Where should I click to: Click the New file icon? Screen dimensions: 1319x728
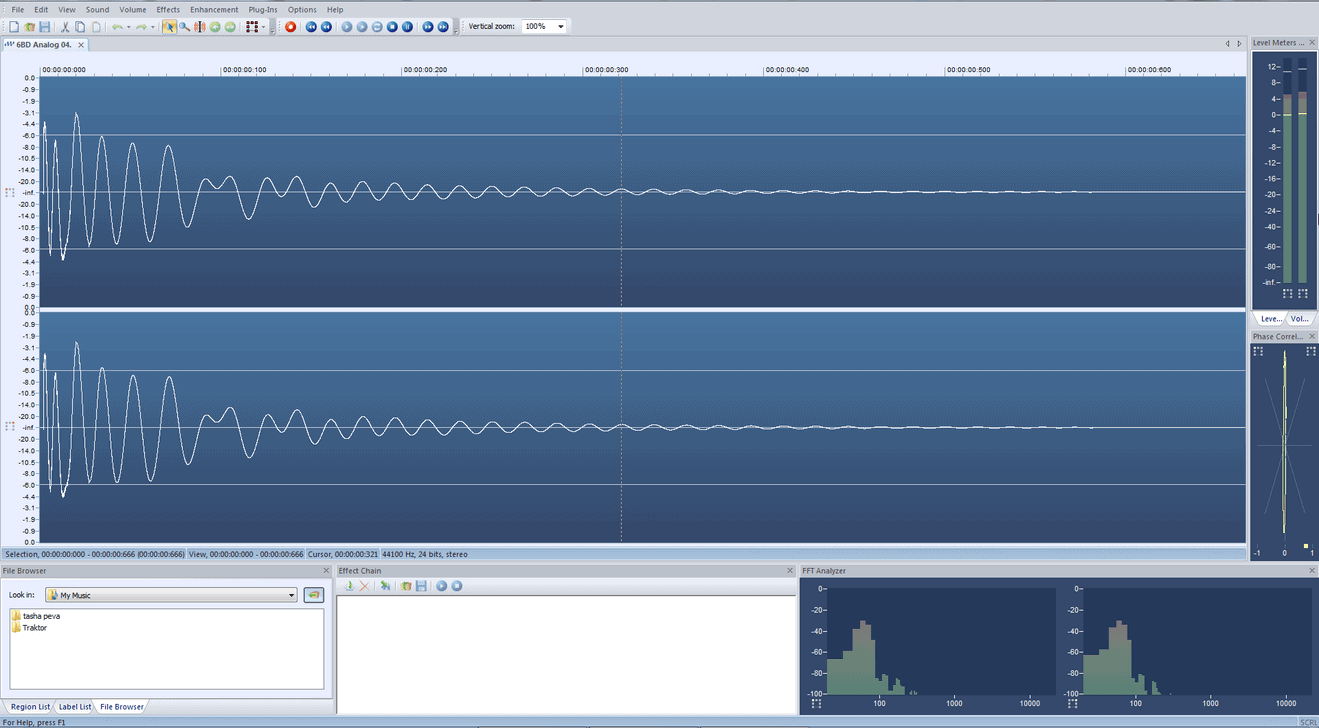[x=15, y=27]
